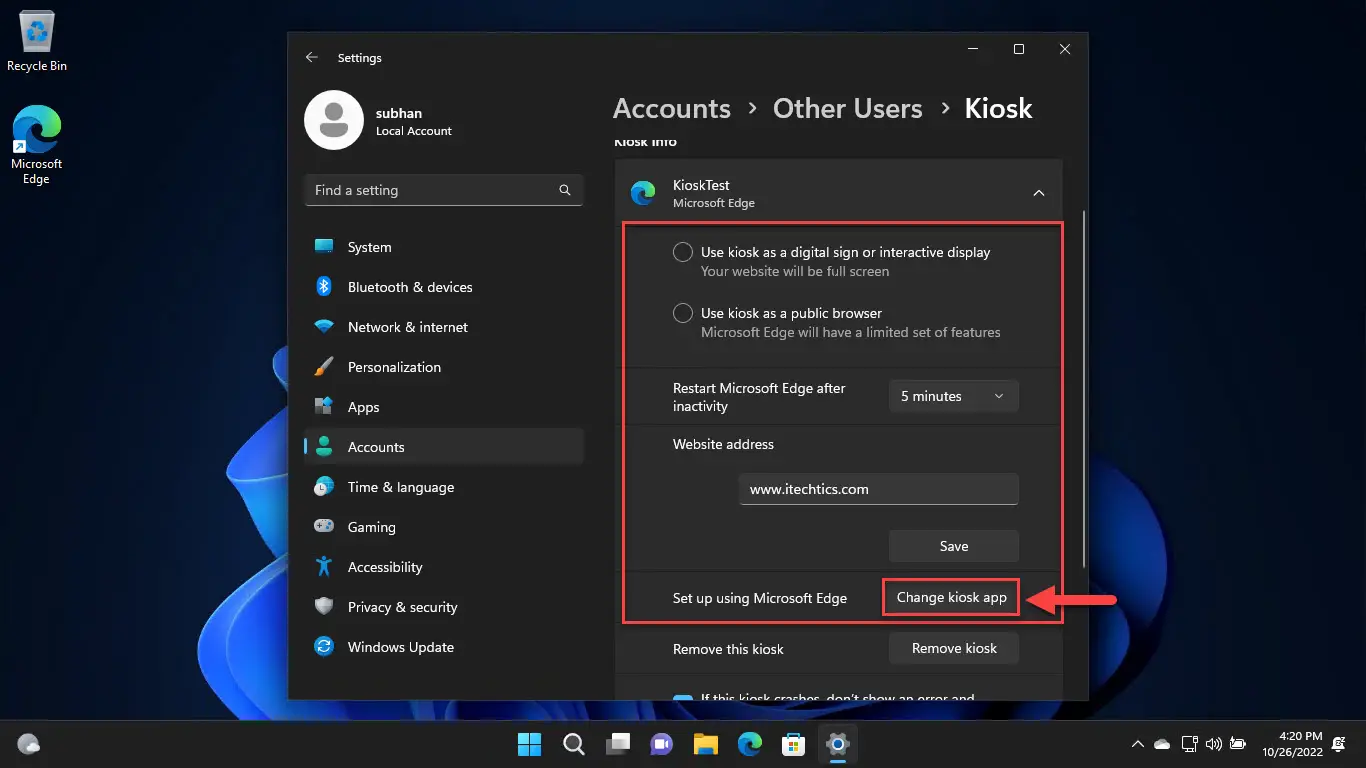The height and width of the screenshot is (768, 1366).
Task: Open Gaming settings category
Action: pyautogui.click(x=444, y=527)
